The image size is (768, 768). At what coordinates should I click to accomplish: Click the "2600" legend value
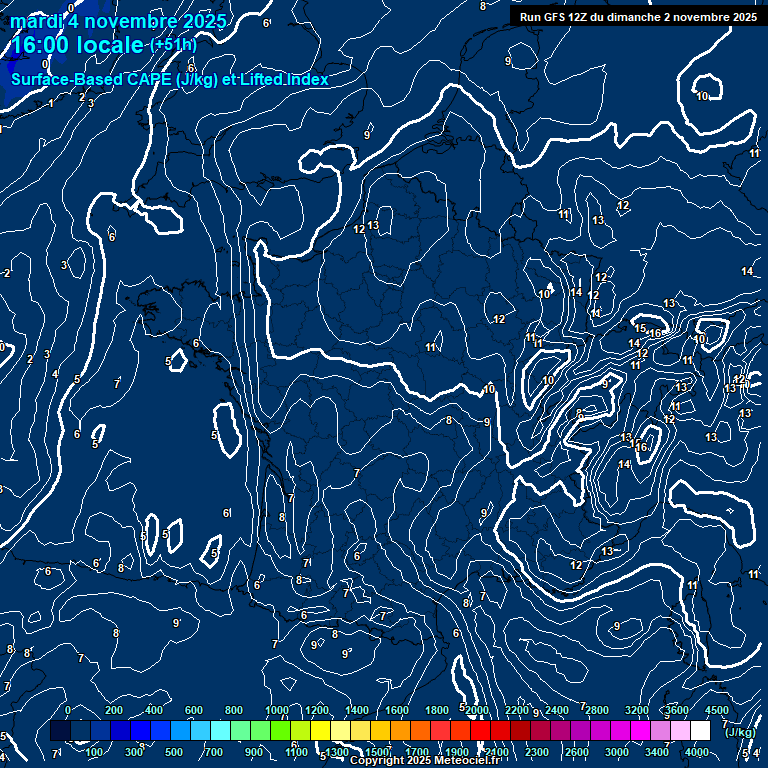tap(577, 752)
